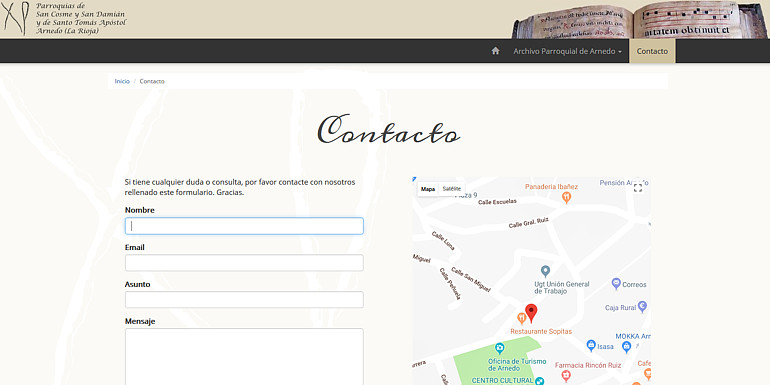Switch the map to Satélite view
The width and height of the screenshot is (770, 385).
point(451,189)
